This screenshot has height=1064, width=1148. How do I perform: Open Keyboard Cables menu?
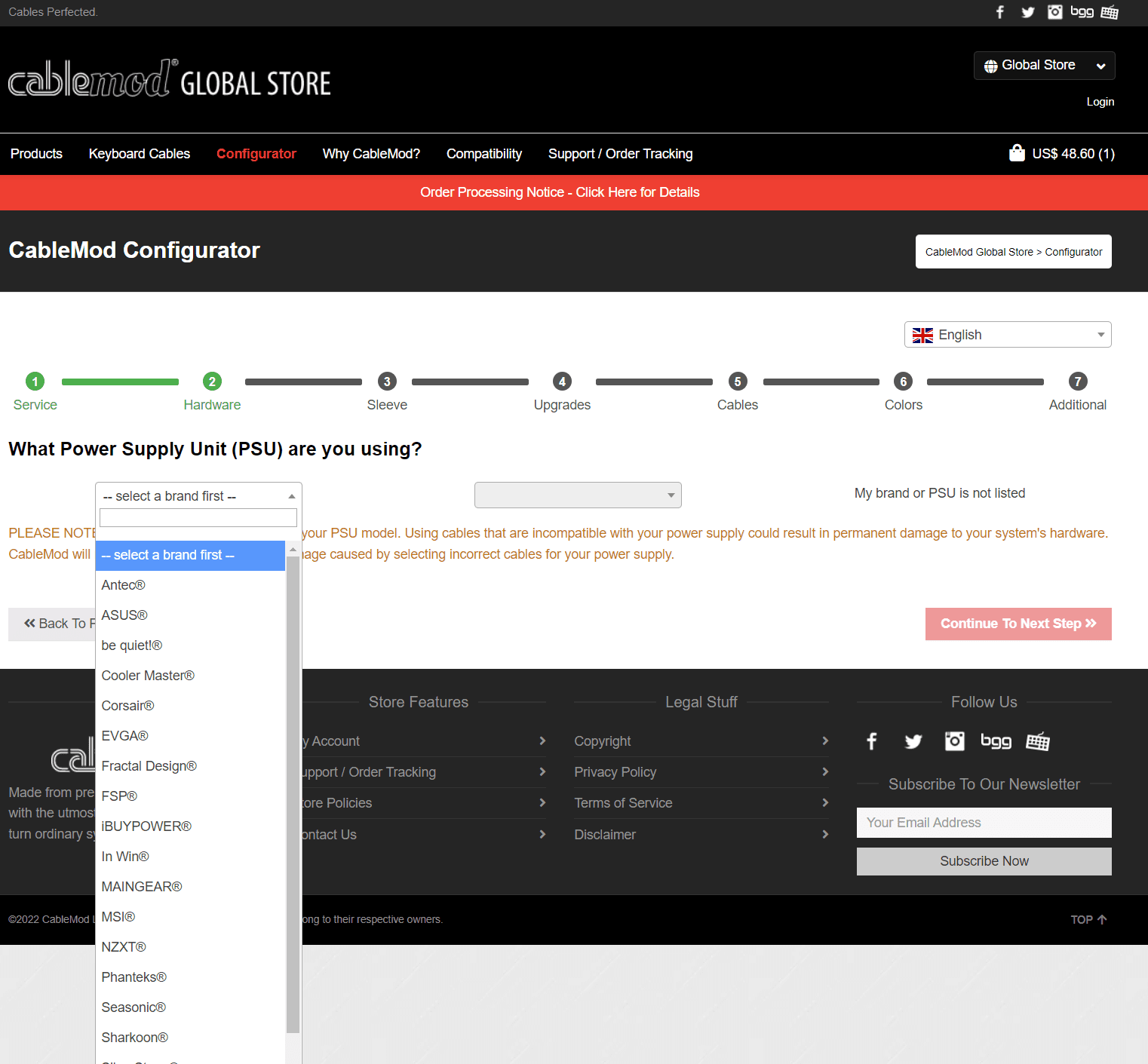(140, 154)
